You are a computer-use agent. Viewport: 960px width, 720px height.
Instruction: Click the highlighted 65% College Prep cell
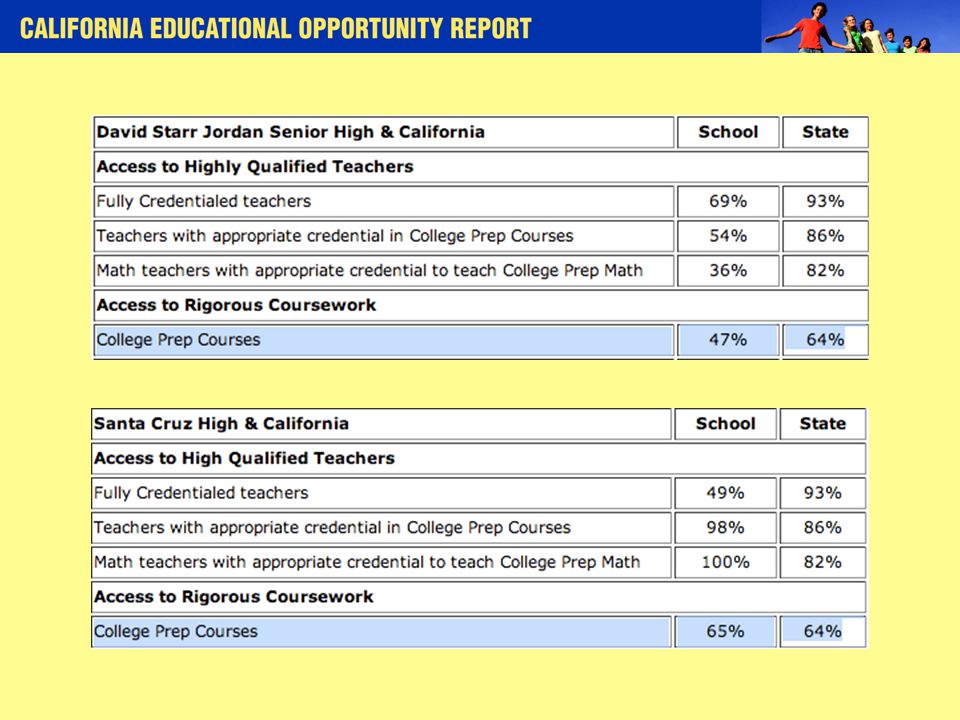[726, 631]
